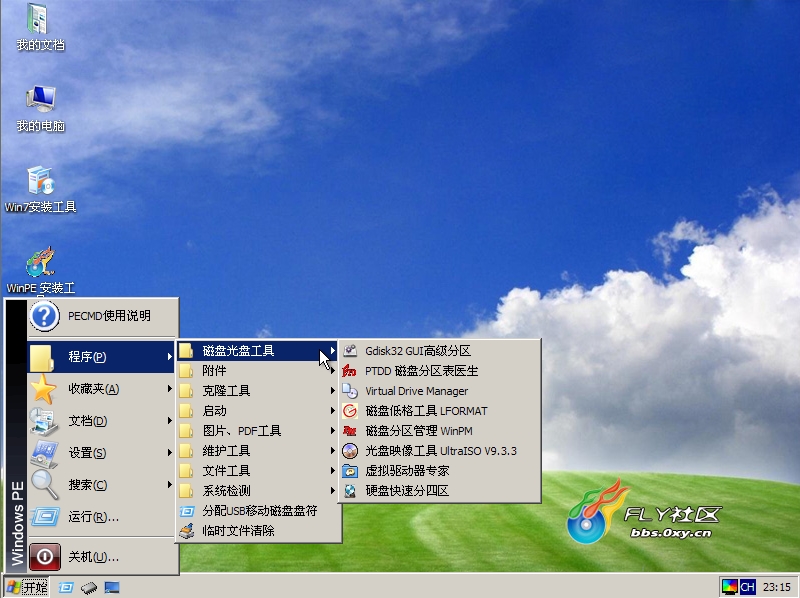Image resolution: width=800 pixels, height=598 pixels.
Task: Click the 分配USB移动磁盘盘符 icon
Action: pyautogui.click(x=187, y=511)
